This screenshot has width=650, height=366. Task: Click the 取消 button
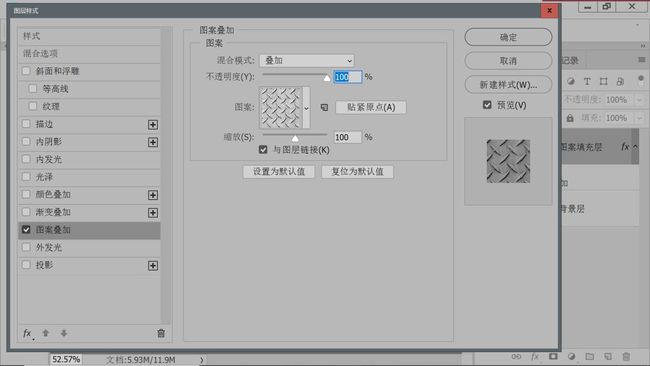pyautogui.click(x=508, y=61)
